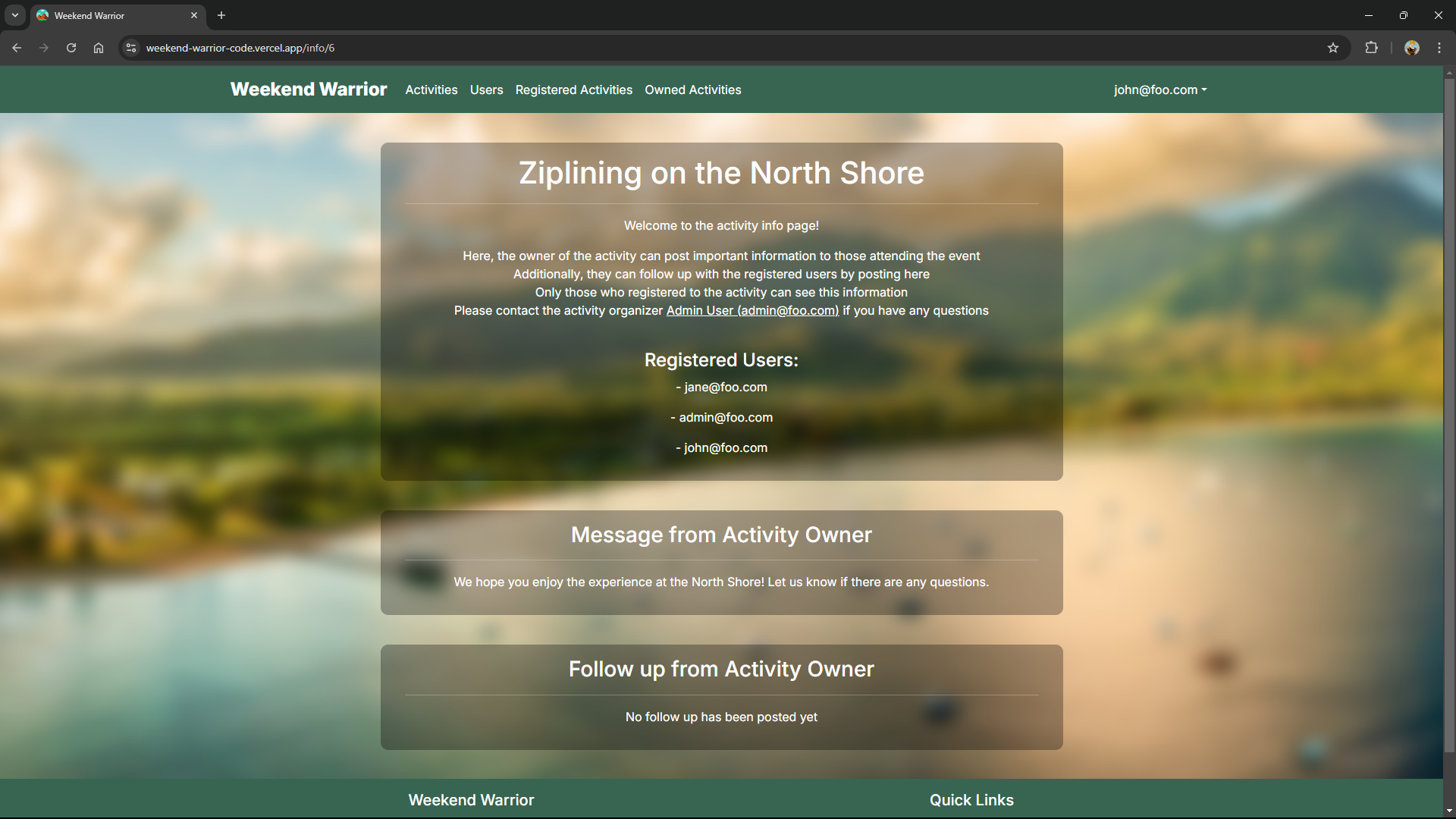Click the browser back arrow
The width and height of the screenshot is (1456, 819).
click(17, 48)
